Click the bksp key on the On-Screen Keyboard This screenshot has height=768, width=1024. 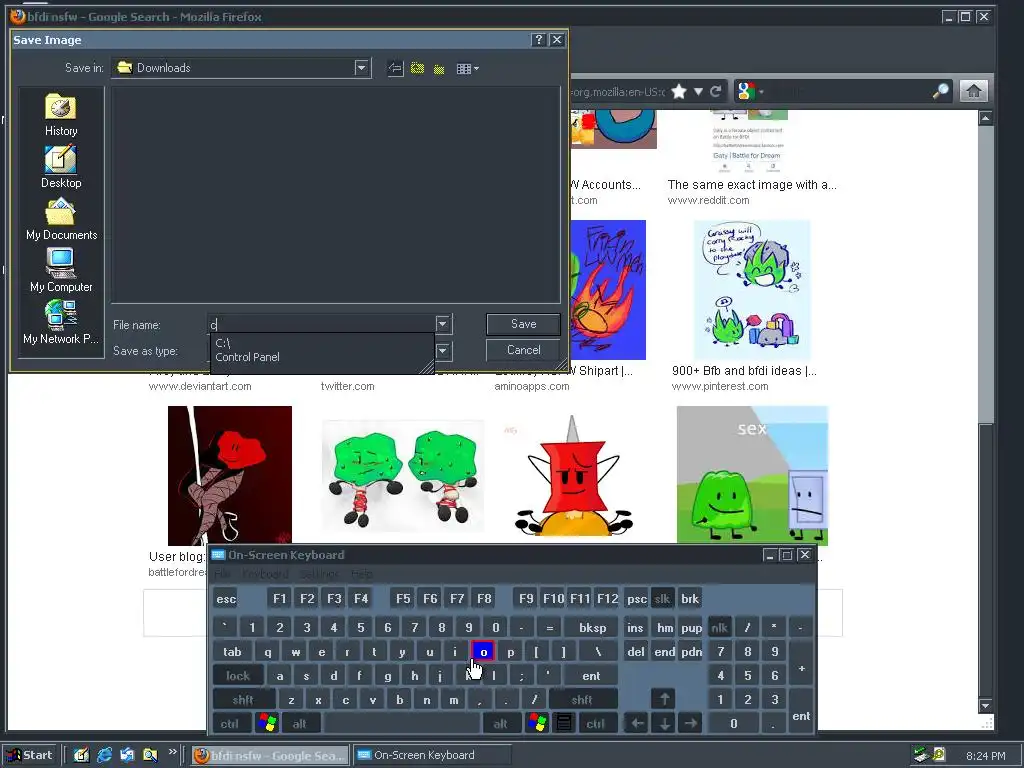pos(592,628)
